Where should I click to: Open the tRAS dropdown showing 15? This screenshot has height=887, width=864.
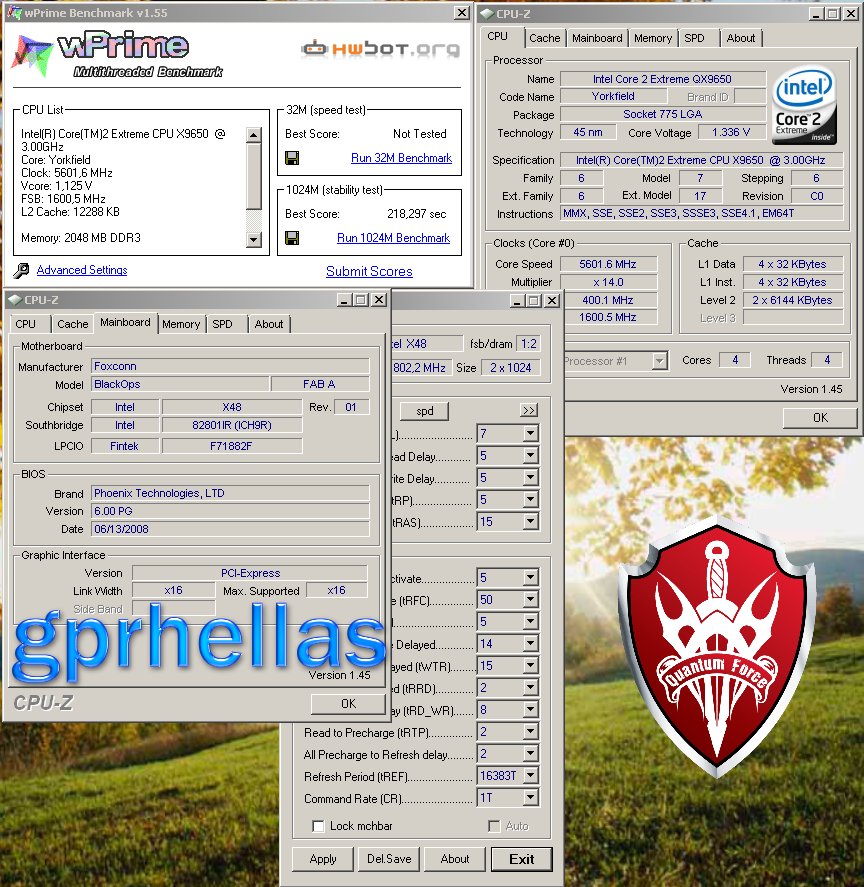pyautogui.click(x=530, y=522)
